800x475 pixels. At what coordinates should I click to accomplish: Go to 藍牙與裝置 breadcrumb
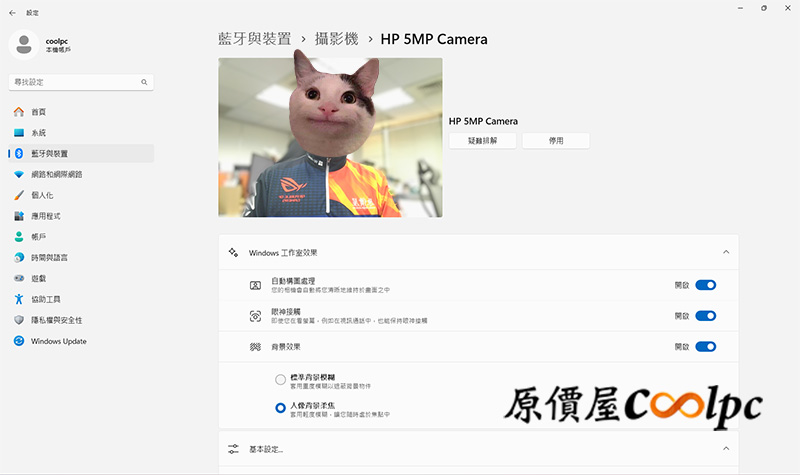point(255,39)
